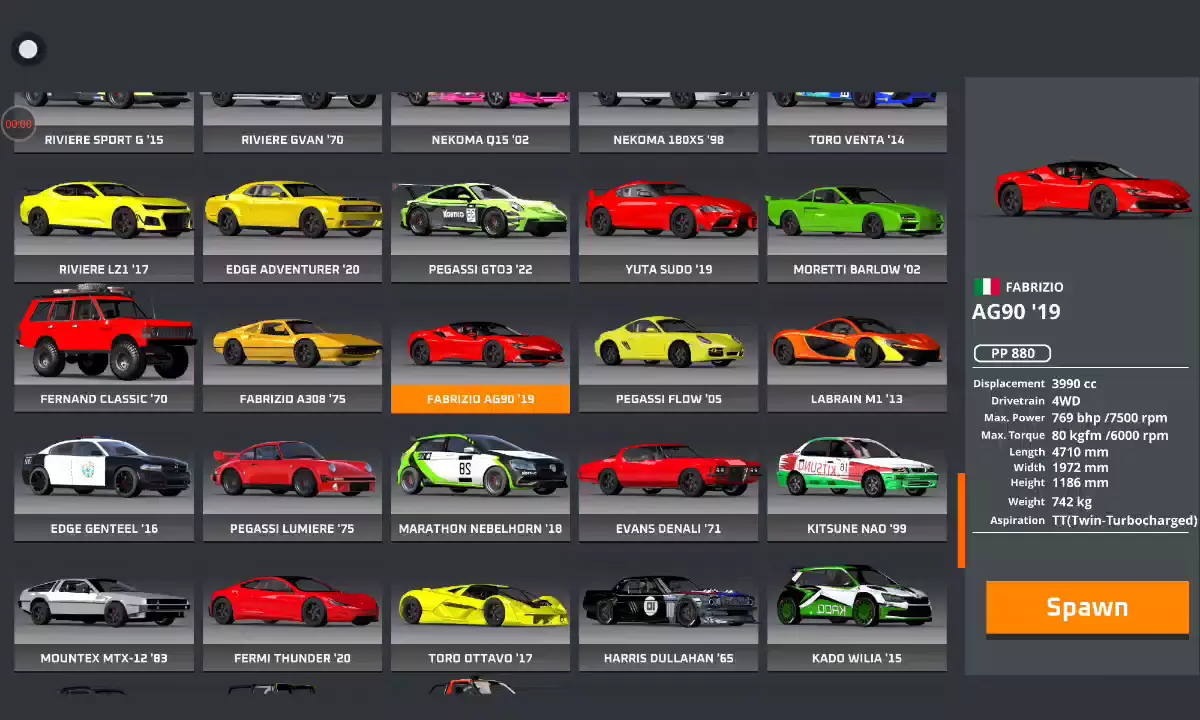Click the Italian flag icon beside Fabrizio
Image resolution: width=1200 pixels, height=720 pixels.
pyautogui.click(x=986, y=287)
